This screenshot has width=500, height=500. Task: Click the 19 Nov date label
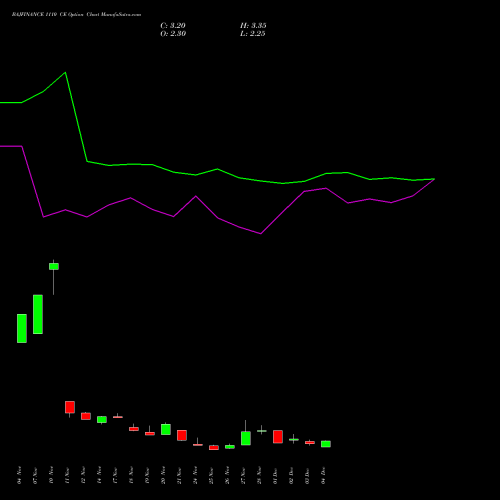pyautogui.click(x=147, y=475)
